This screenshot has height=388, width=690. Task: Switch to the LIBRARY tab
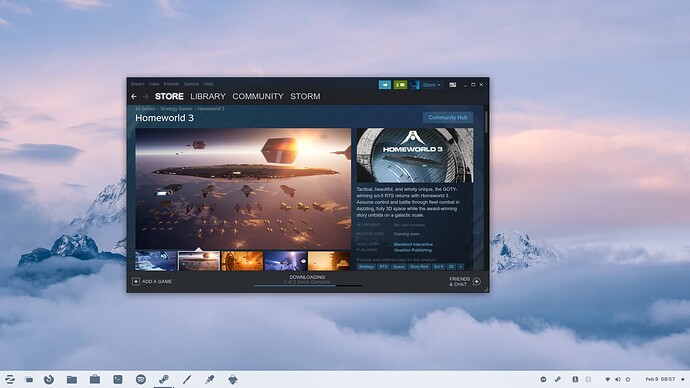click(x=208, y=96)
